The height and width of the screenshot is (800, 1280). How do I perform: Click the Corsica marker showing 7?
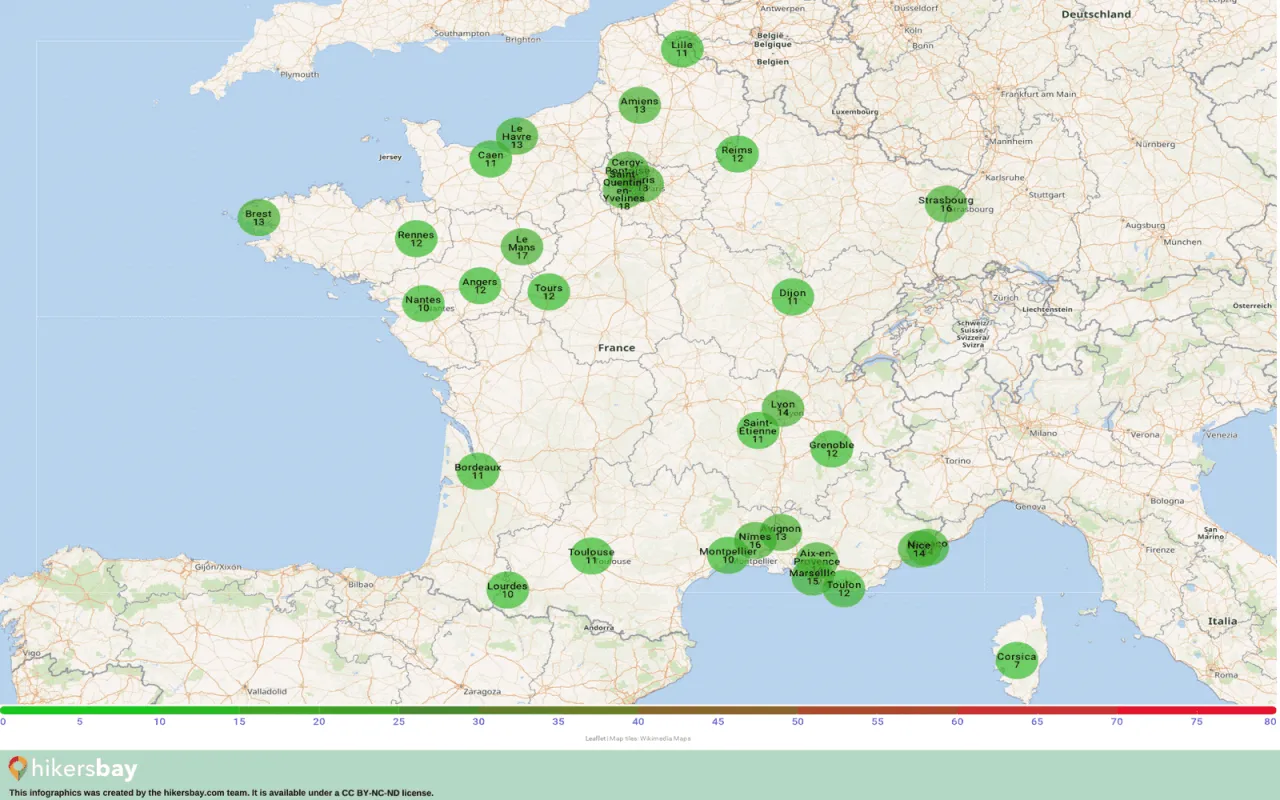pyautogui.click(x=1017, y=660)
